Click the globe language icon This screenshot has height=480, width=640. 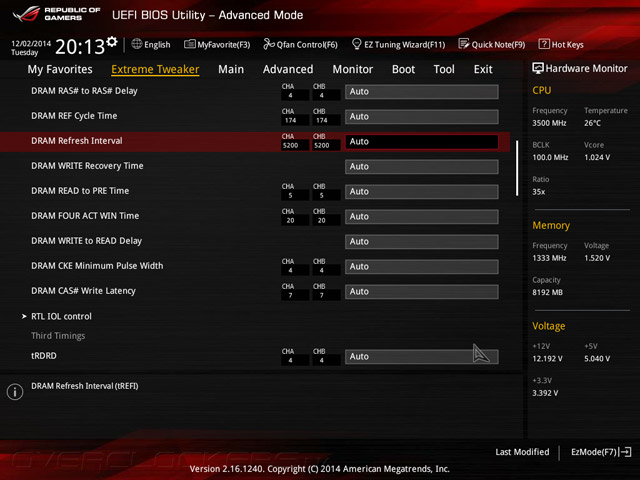(137, 44)
